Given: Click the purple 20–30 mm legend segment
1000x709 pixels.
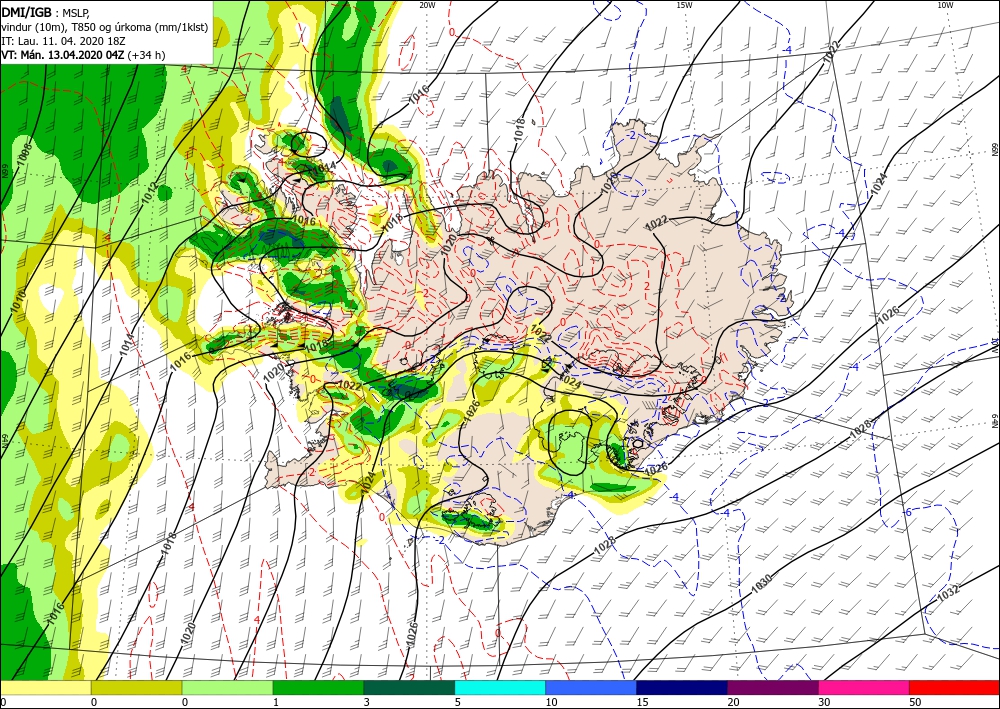Looking at the screenshot, I should (773, 688).
